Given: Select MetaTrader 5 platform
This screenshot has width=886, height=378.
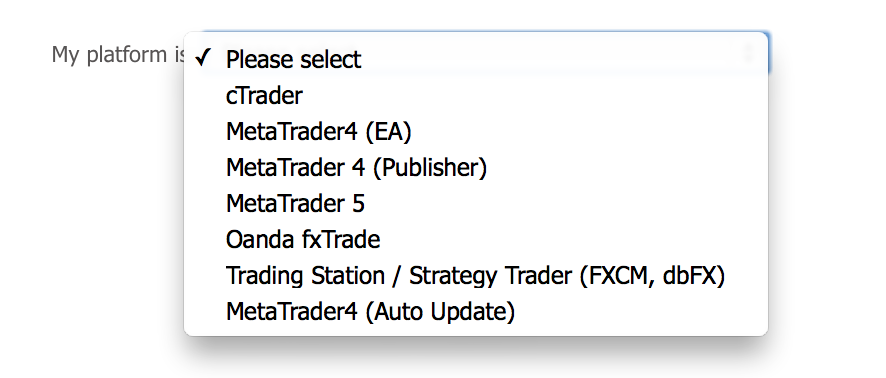Looking at the screenshot, I should click(476, 203).
